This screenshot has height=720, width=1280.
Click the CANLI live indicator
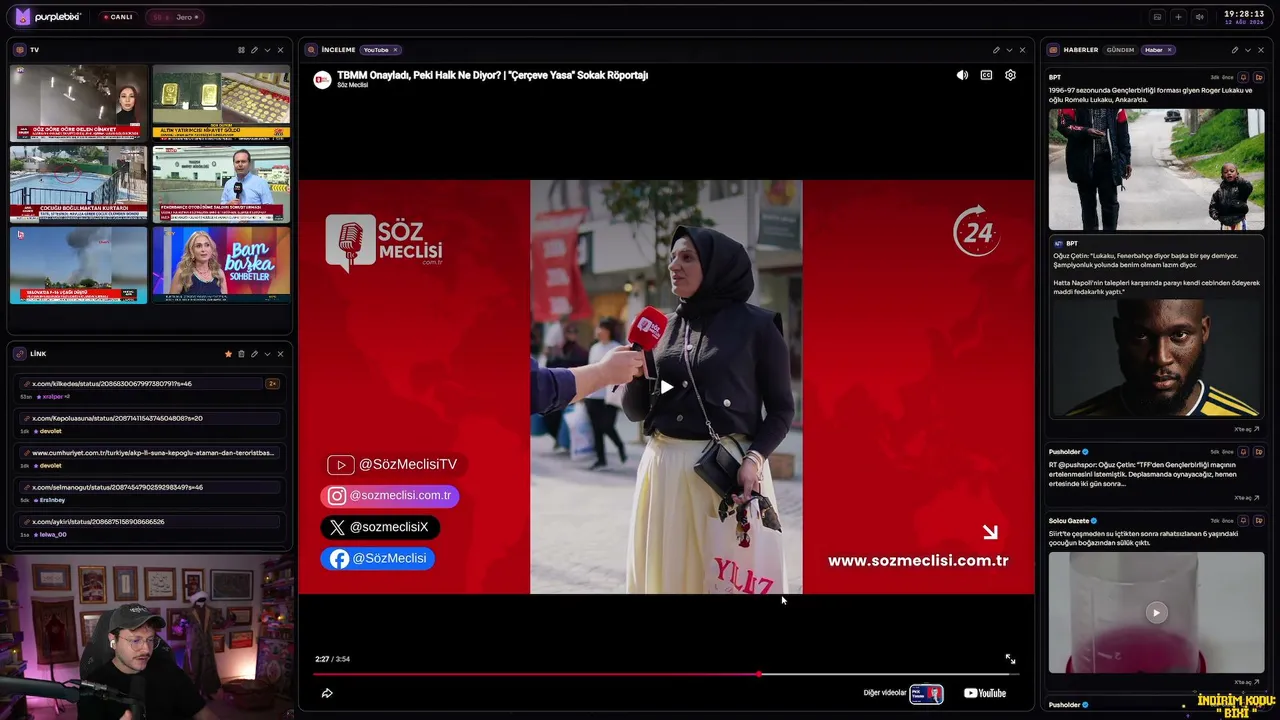coord(118,17)
